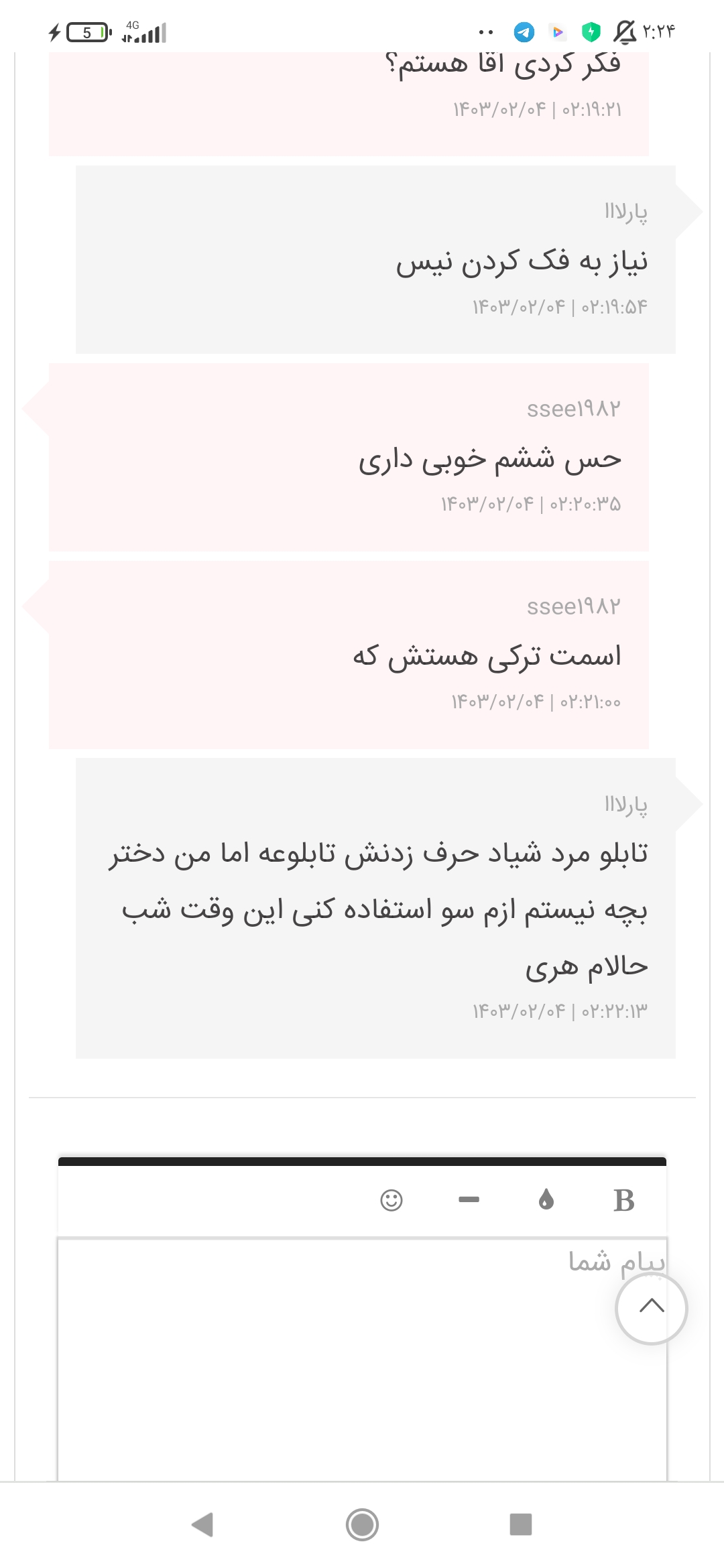724x1568 pixels.
Task: Tap the message starting with تابلو مرد شیاد
Action: (x=379, y=909)
